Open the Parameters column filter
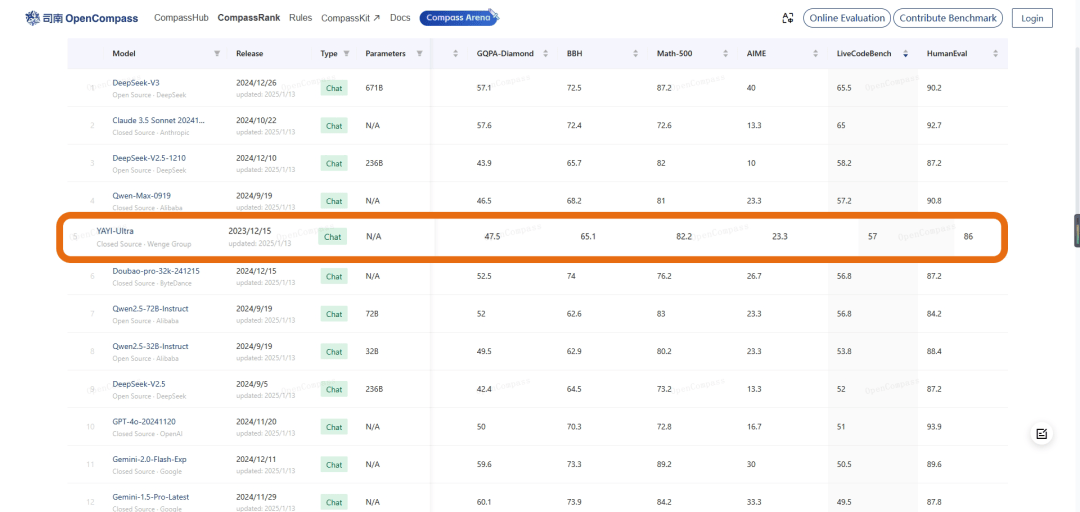The width and height of the screenshot is (1080, 512). (x=419, y=53)
